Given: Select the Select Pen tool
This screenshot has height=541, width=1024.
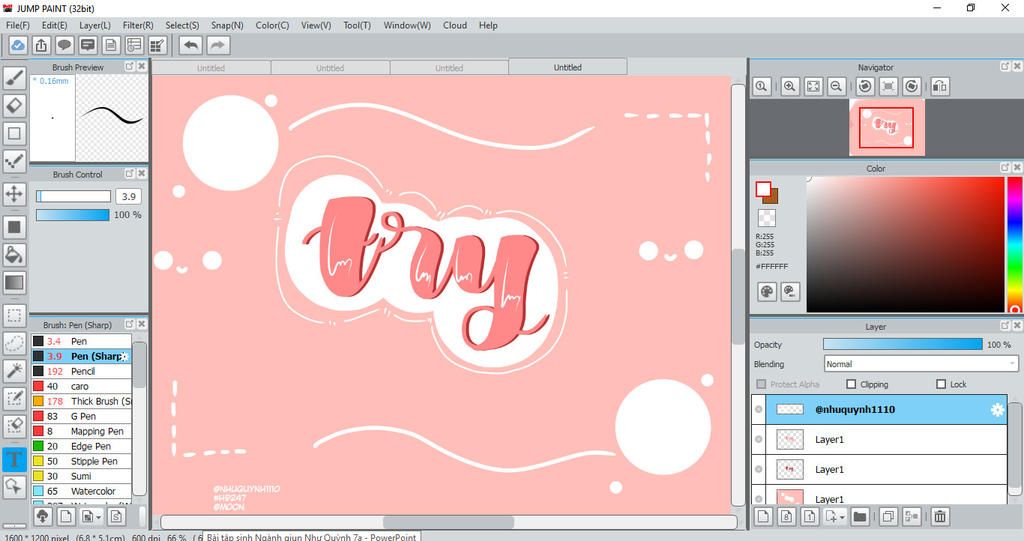Looking at the screenshot, I should pos(14,399).
